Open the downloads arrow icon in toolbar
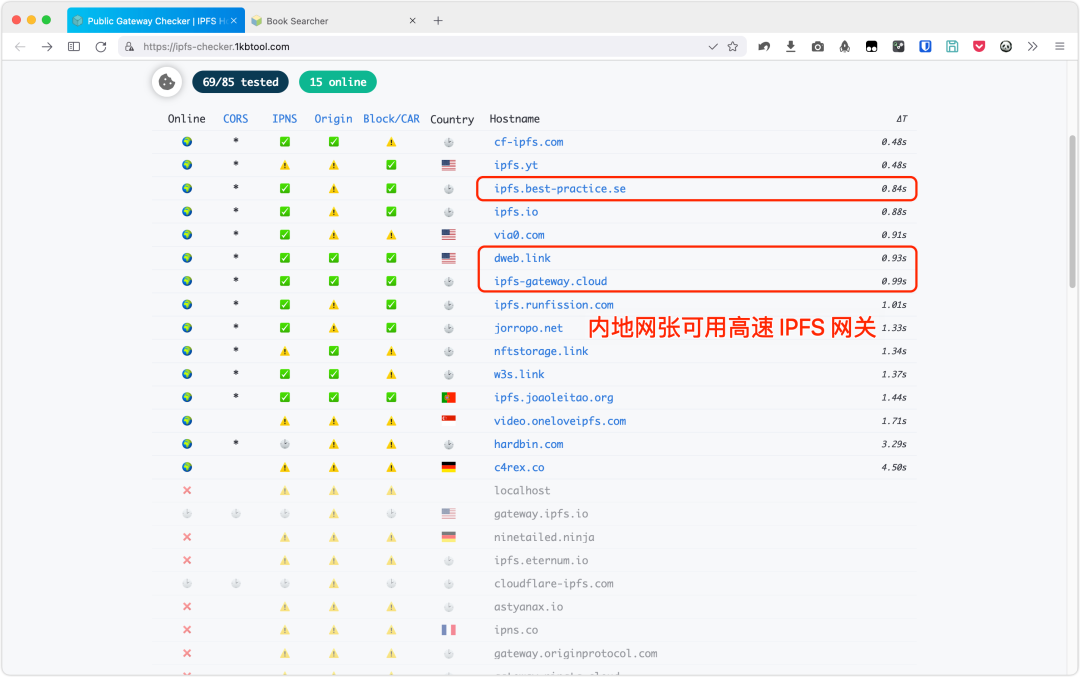1080x677 pixels. (x=791, y=47)
